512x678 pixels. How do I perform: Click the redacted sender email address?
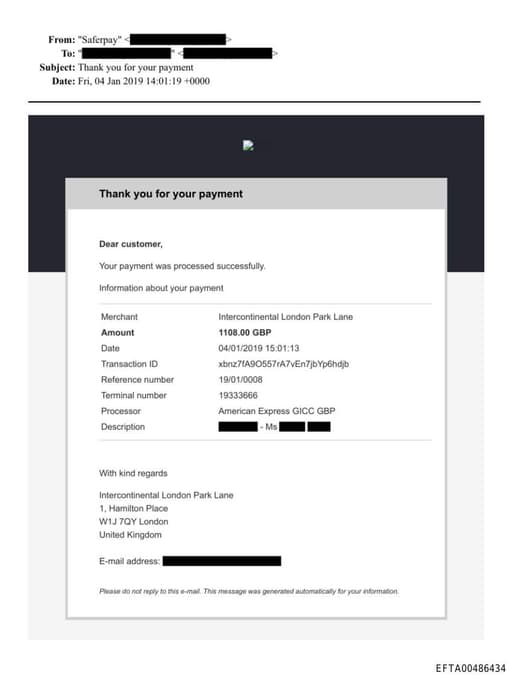(x=178, y=40)
